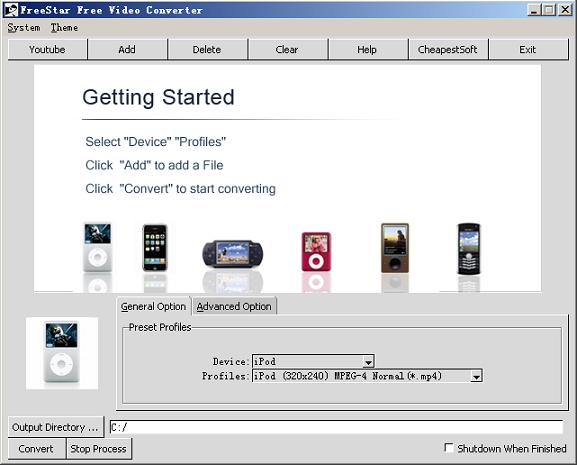Click the Youtube toolbar button
This screenshot has height=465, width=577.
47,49
